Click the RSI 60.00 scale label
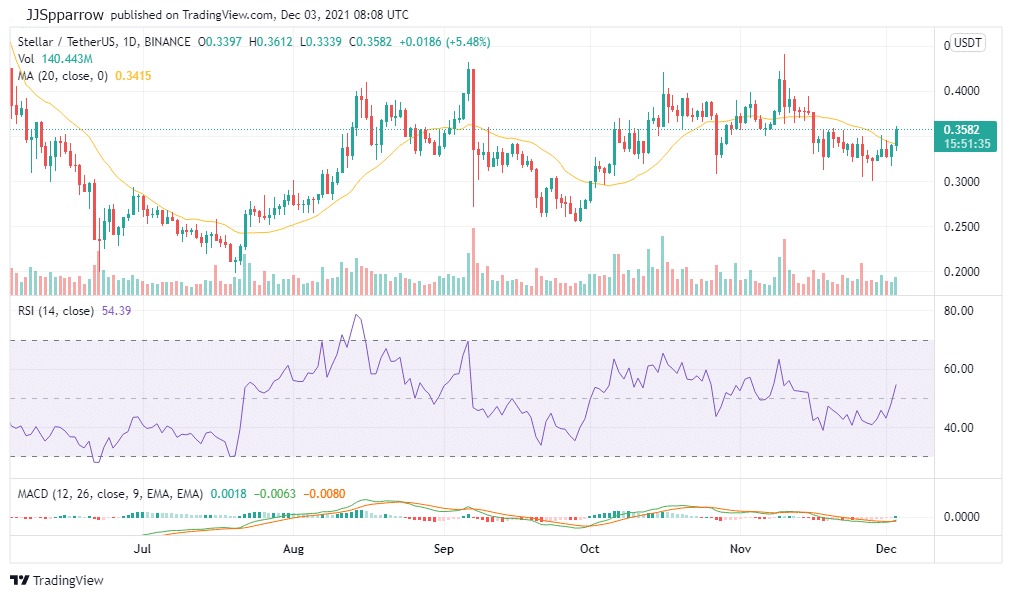The height and width of the screenshot is (598, 1012). pyautogui.click(x=958, y=369)
